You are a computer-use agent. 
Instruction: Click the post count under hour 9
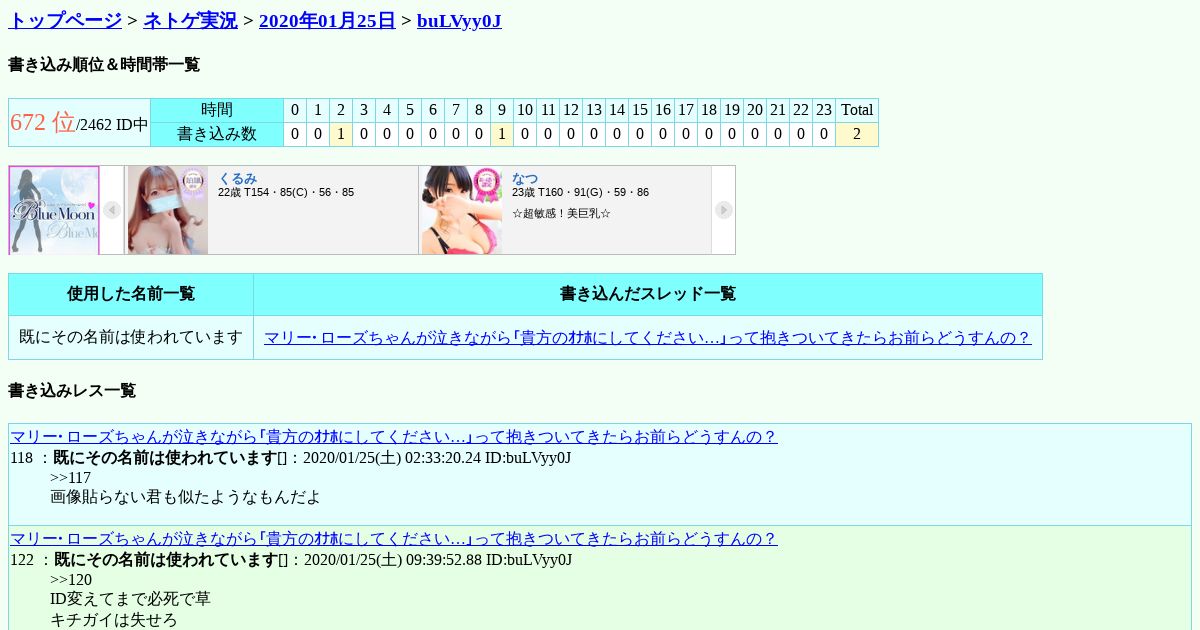point(502,134)
